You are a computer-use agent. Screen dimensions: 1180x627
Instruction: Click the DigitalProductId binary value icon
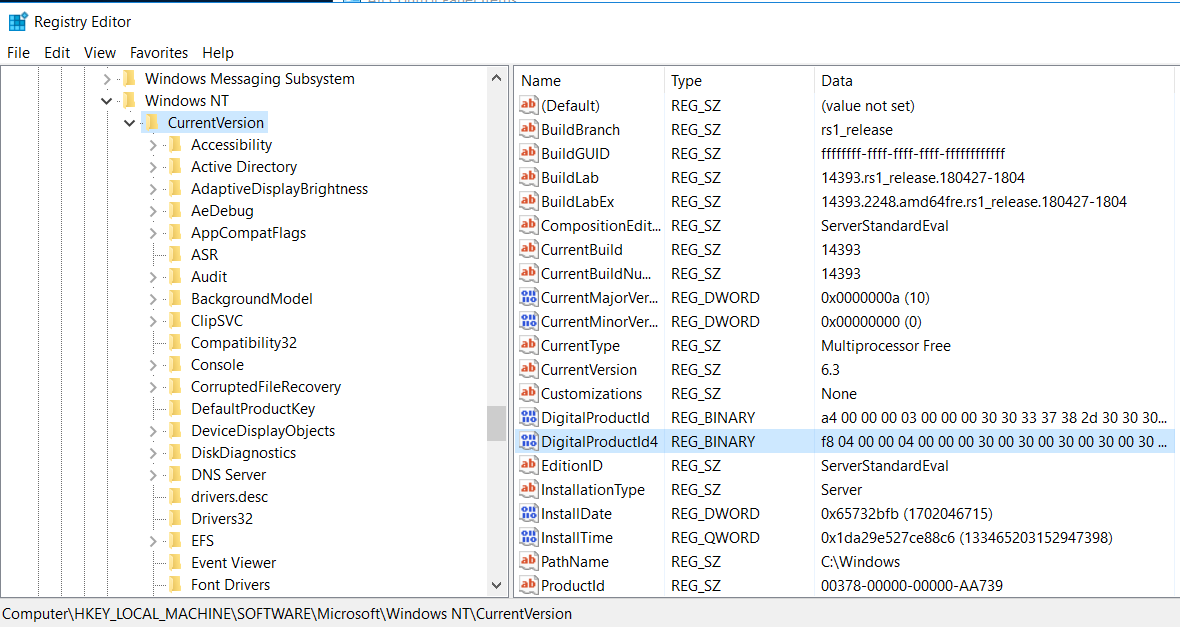click(x=529, y=418)
